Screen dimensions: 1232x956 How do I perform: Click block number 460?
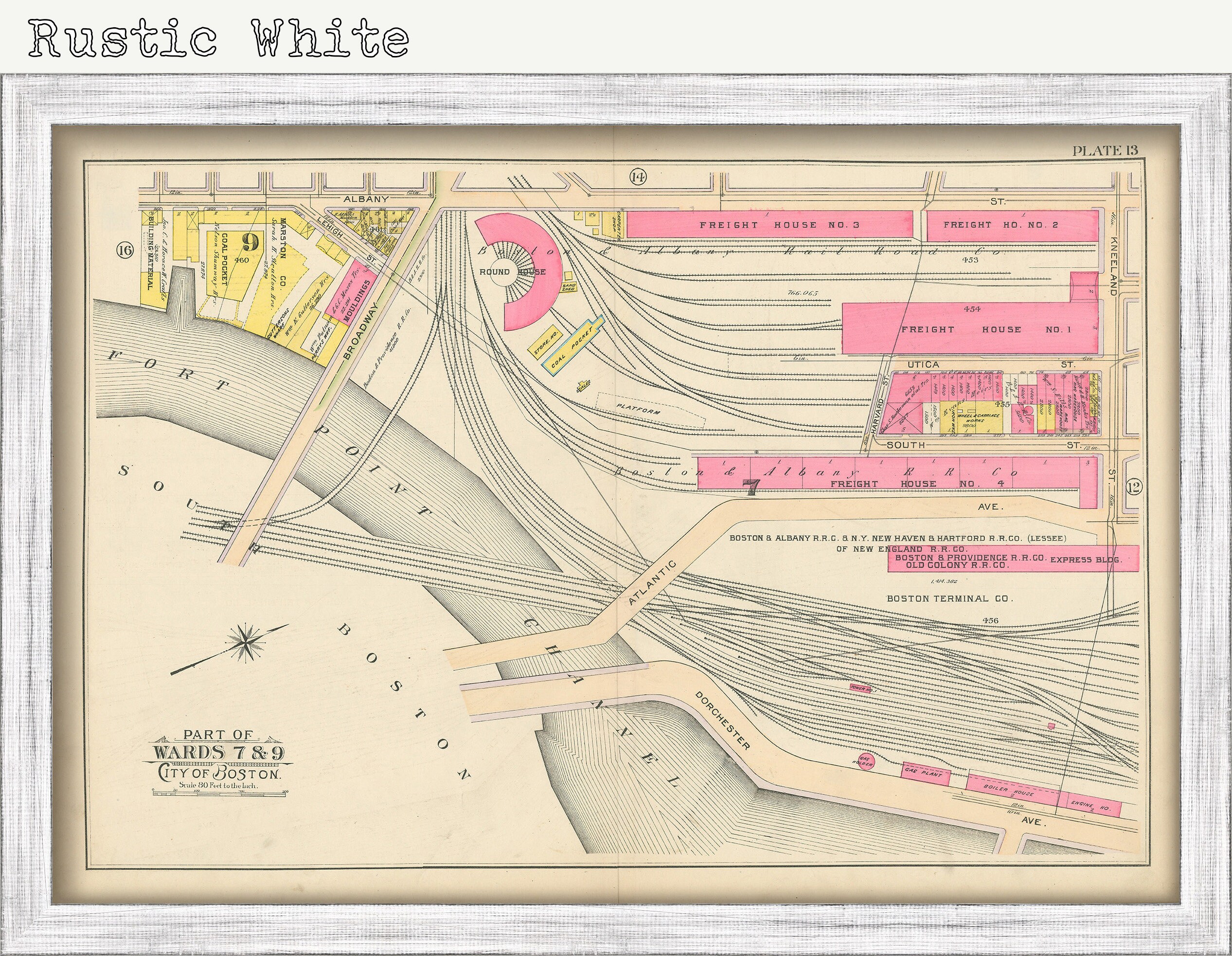(241, 260)
